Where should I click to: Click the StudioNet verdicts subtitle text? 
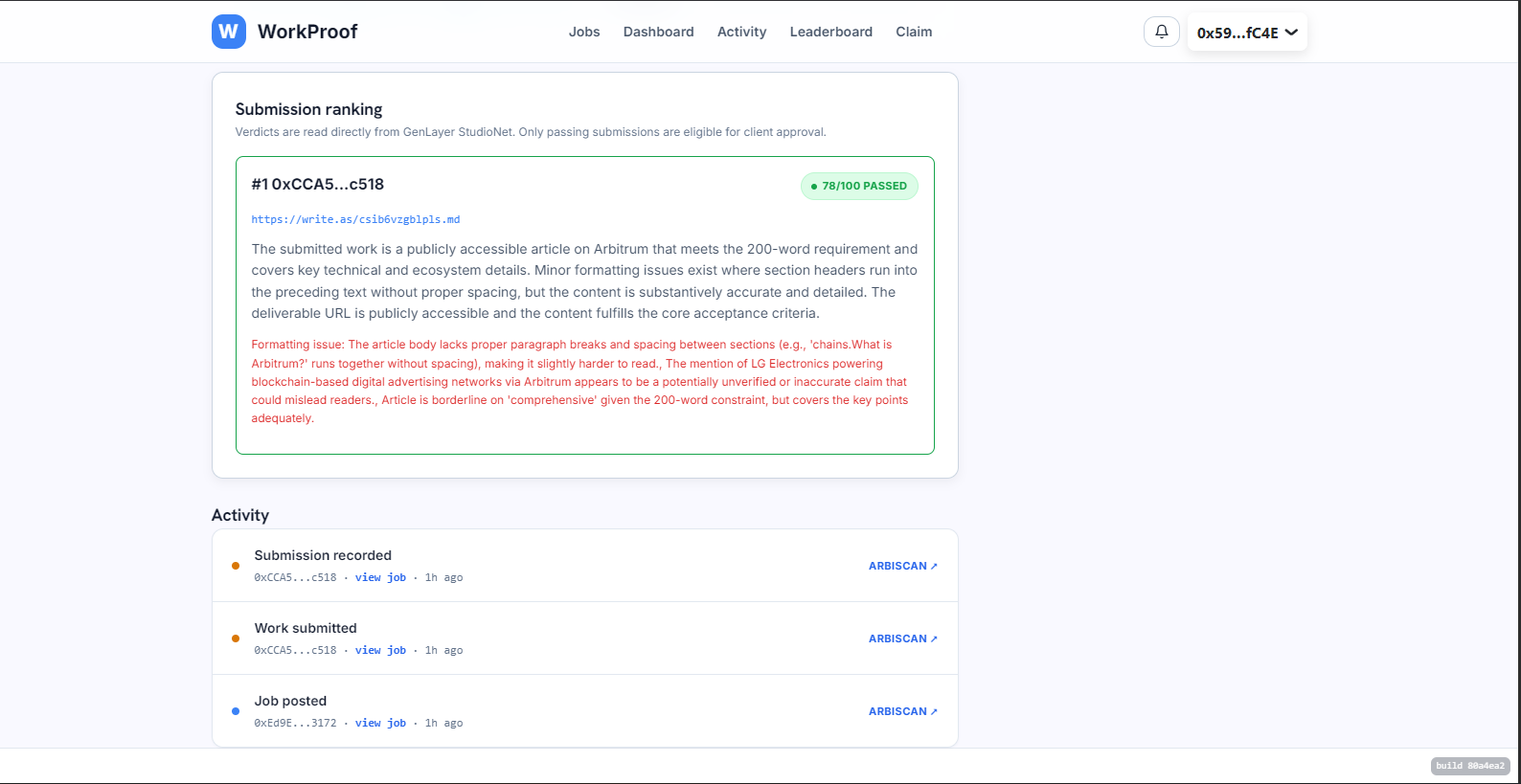531,132
